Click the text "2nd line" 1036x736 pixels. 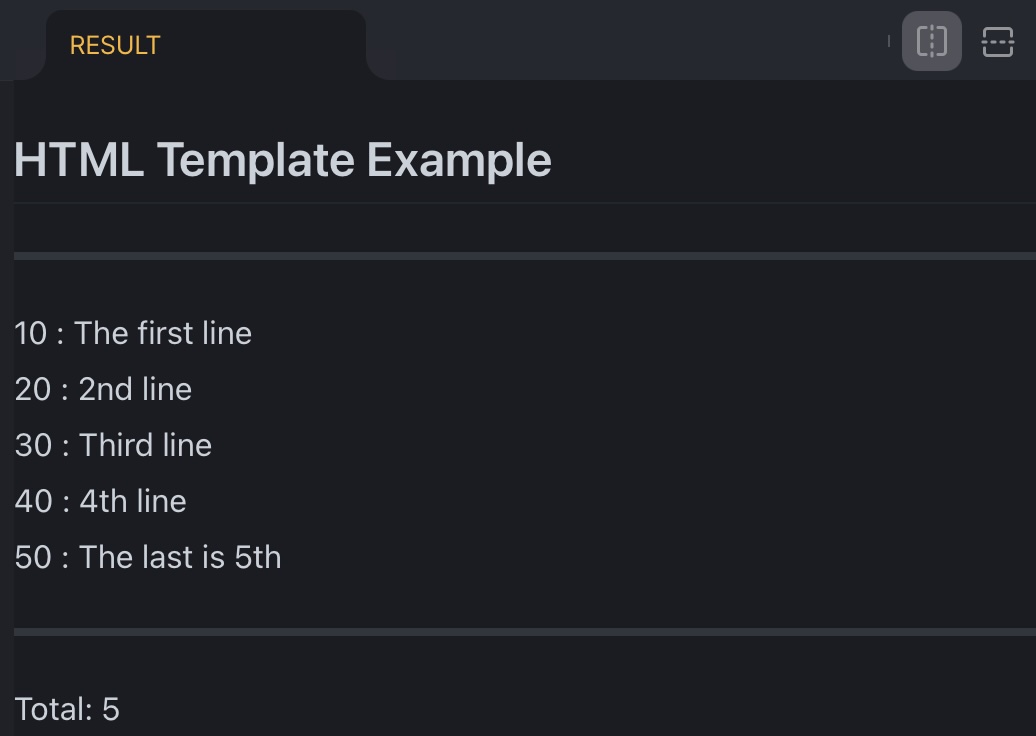(135, 389)
